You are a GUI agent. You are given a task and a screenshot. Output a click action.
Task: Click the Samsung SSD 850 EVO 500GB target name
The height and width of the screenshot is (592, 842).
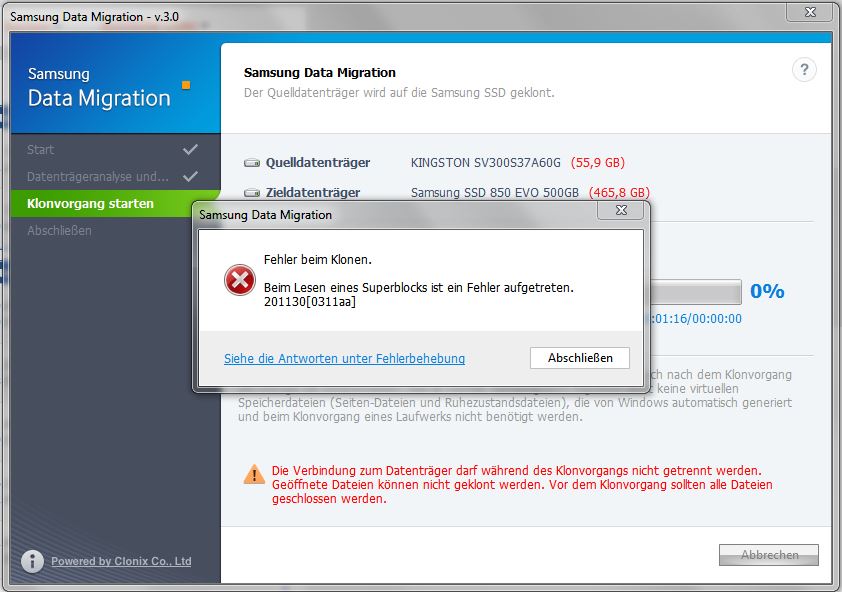[x=495, y=192]
